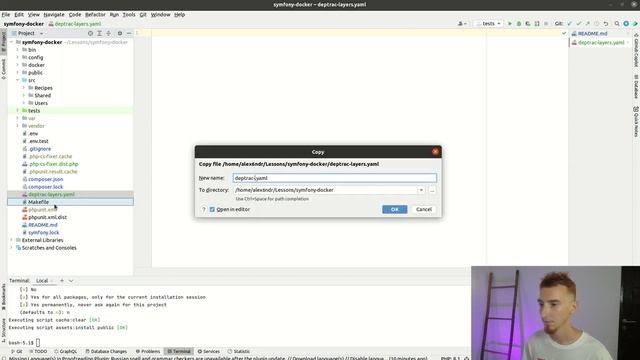Image resolution: width=640 pixels, height=360 pixels.
Task: Expand External Libraries node
Action: point(11,240)
